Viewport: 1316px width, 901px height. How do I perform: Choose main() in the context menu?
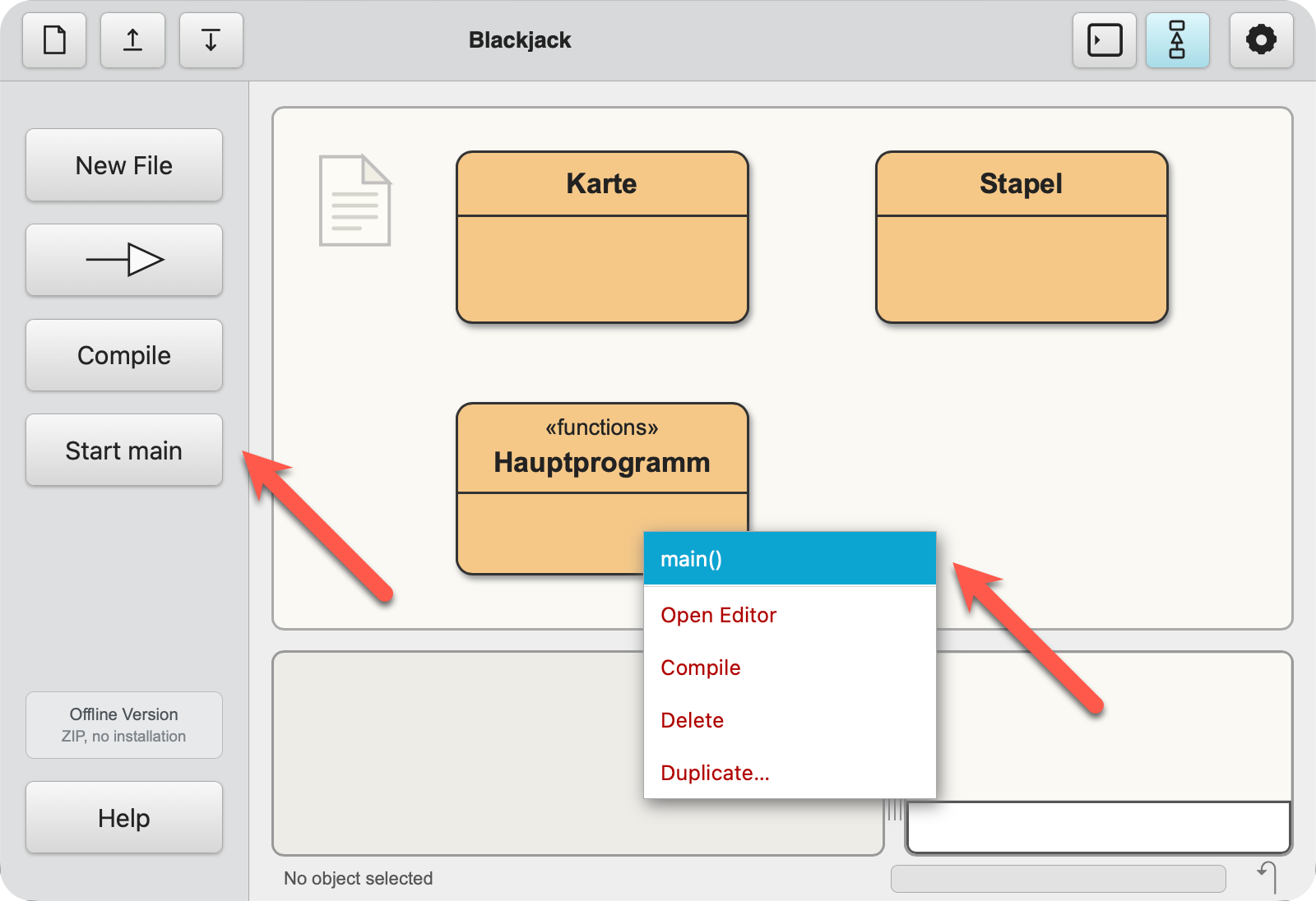click(790, 559)
